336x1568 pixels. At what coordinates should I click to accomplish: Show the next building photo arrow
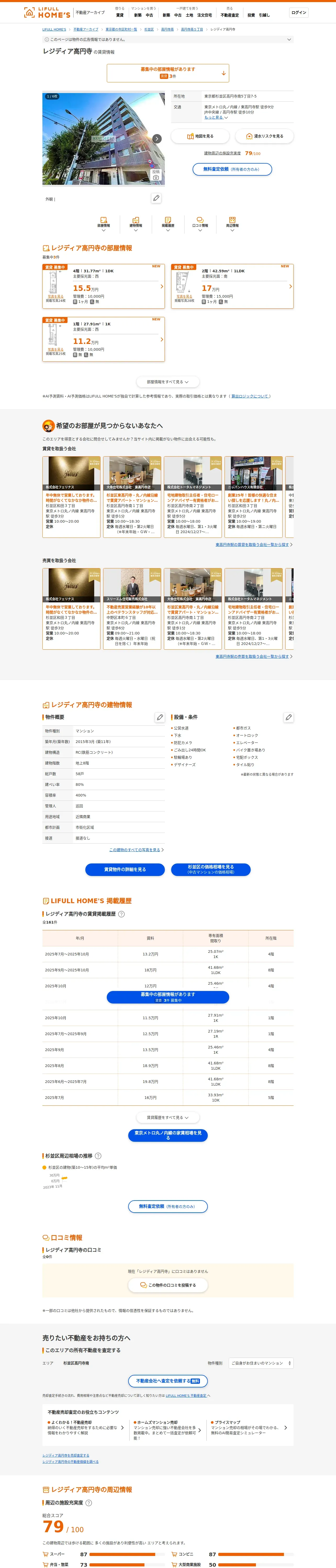157,139
